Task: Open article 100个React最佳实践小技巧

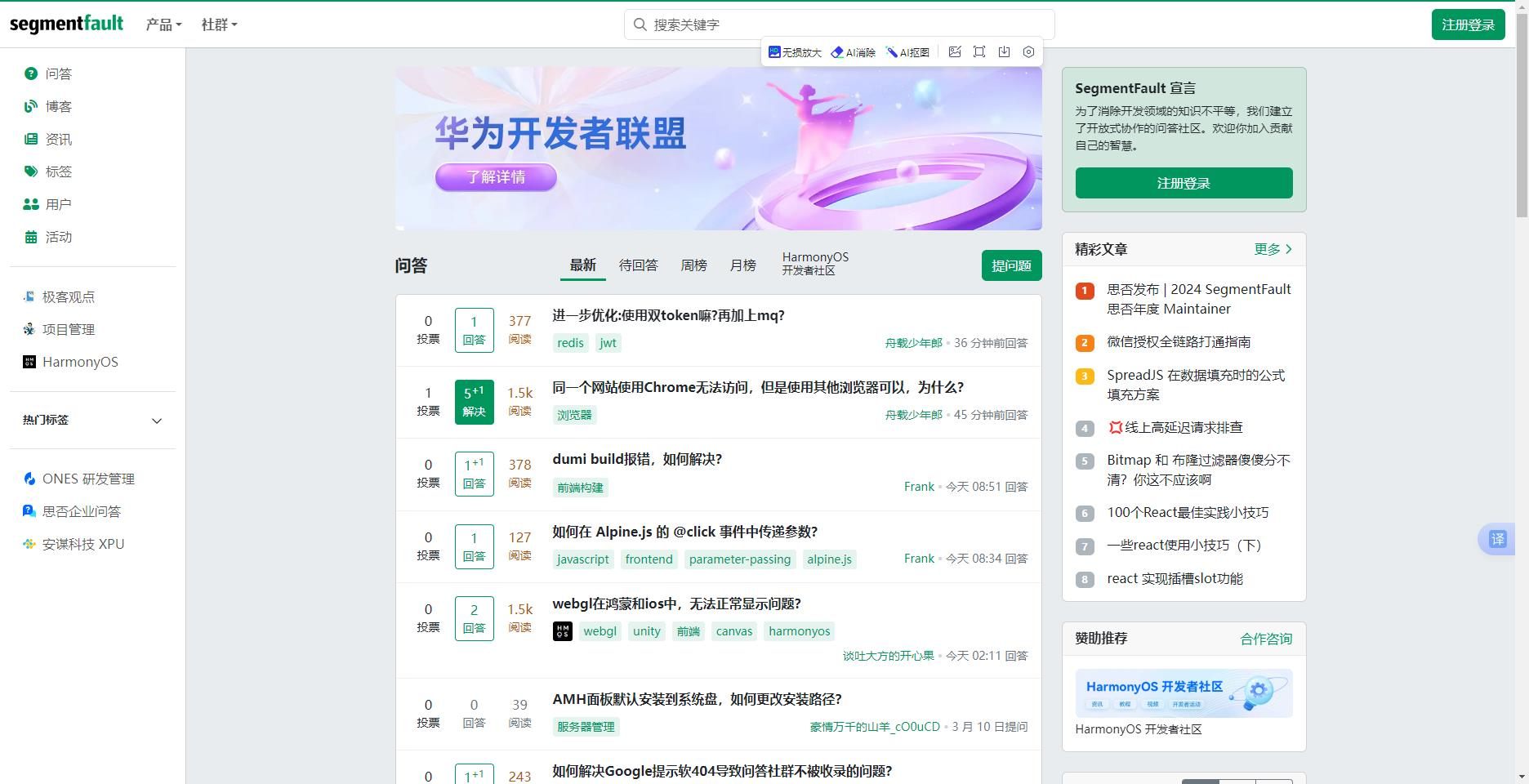Action: (1188, 512)
